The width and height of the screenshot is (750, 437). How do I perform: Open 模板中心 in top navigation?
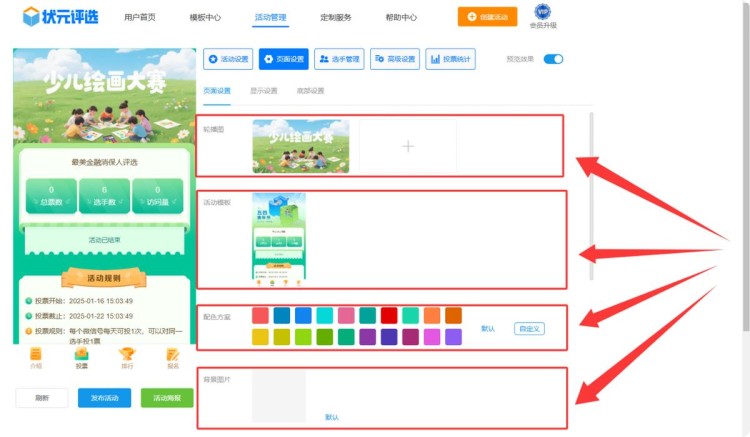[x=205, y=18]
